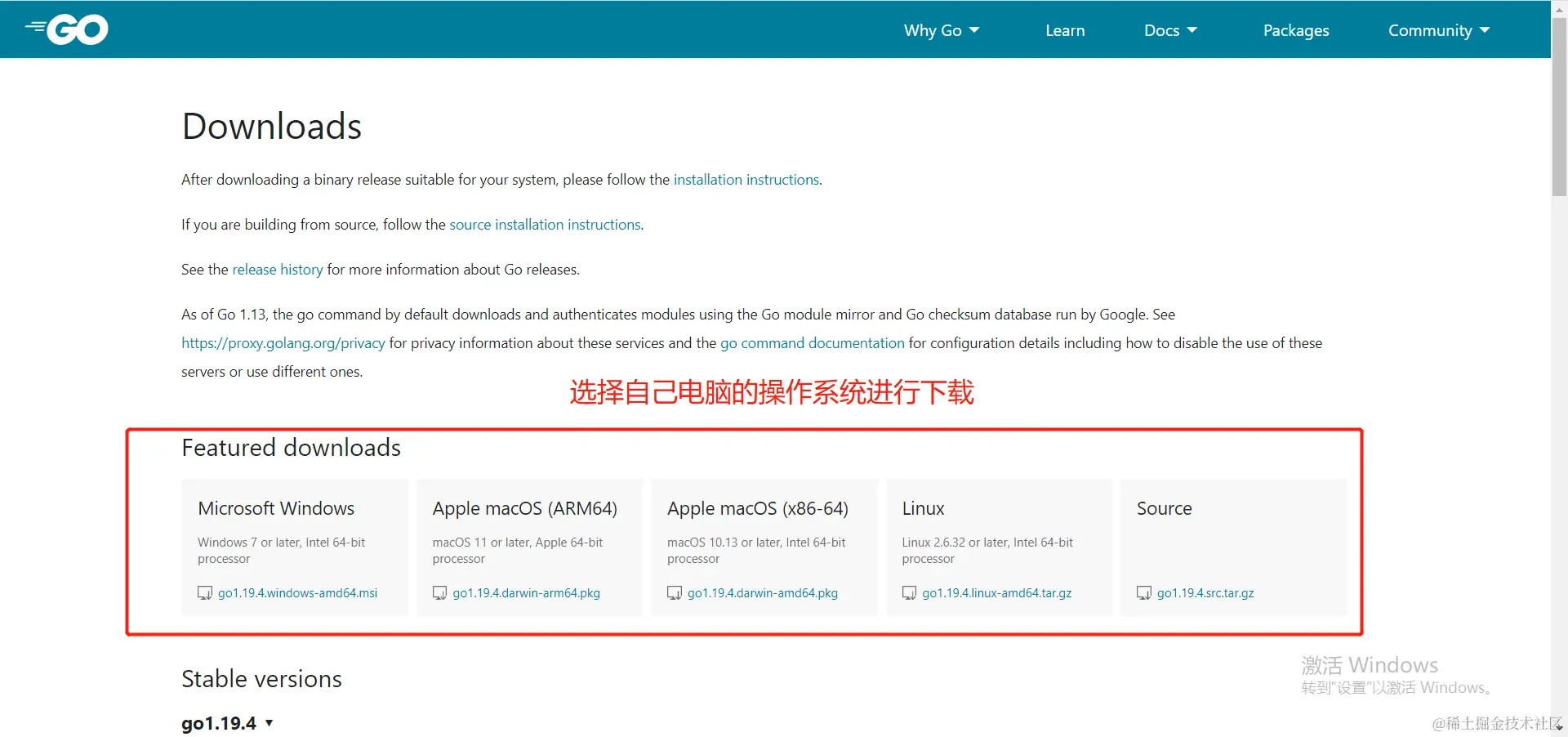Click the Featured downloads heading
Image resolution: width=1568 pixels, height=737 pixels.
coord(291,448)
